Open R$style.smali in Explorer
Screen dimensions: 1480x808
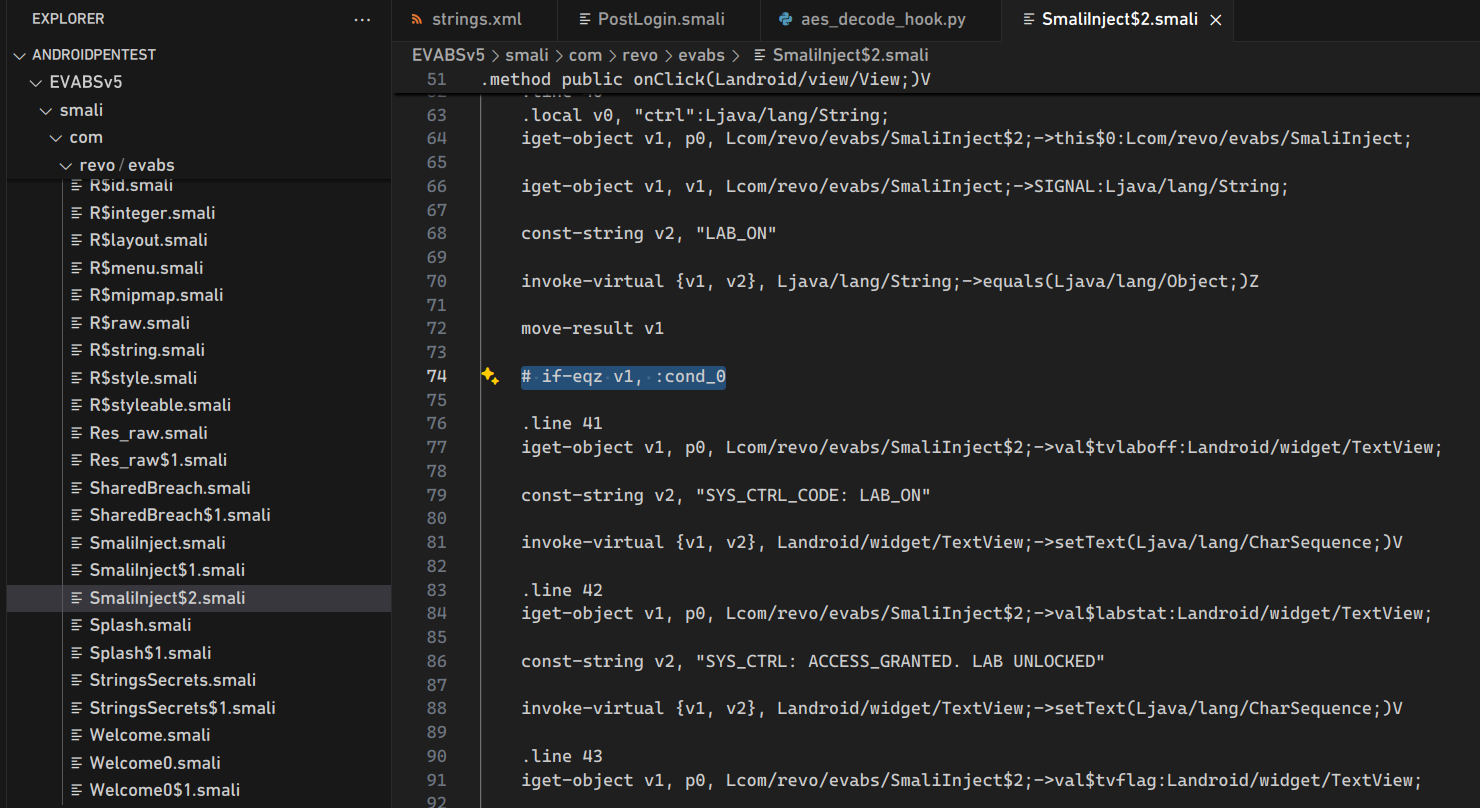tap(143, 378)
